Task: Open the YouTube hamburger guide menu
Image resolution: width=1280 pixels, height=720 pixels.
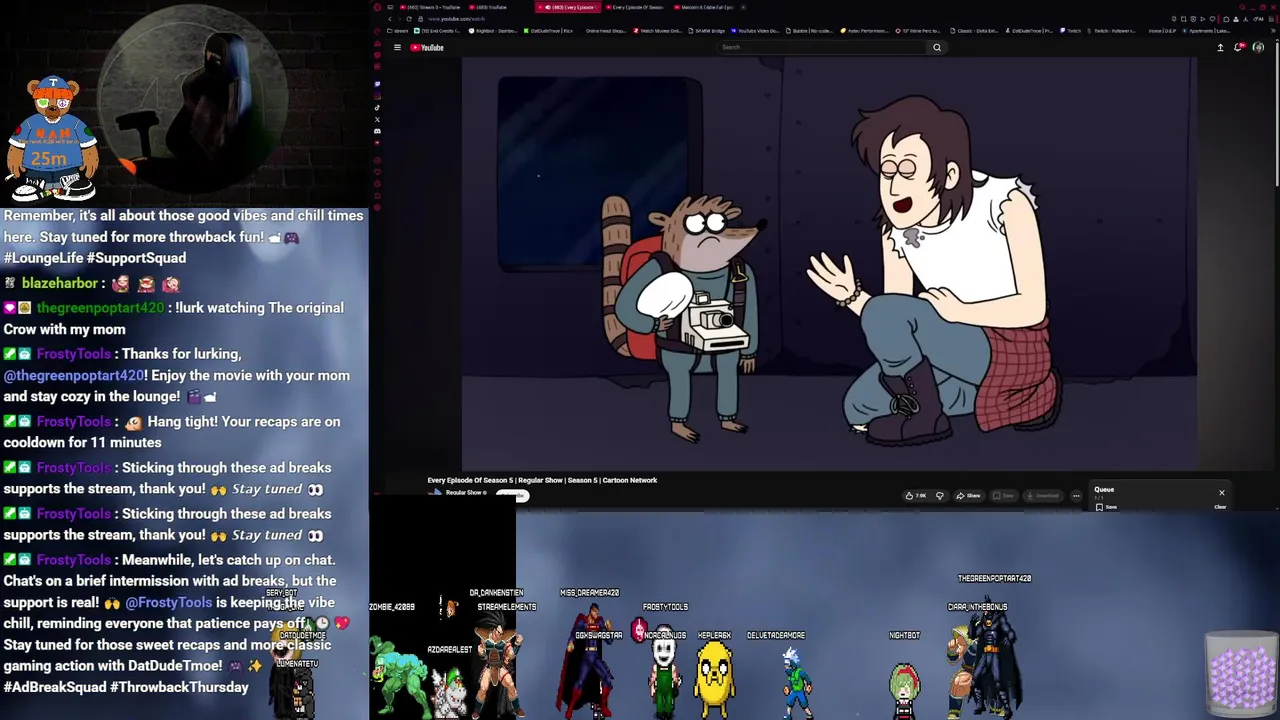Action: 397,47
